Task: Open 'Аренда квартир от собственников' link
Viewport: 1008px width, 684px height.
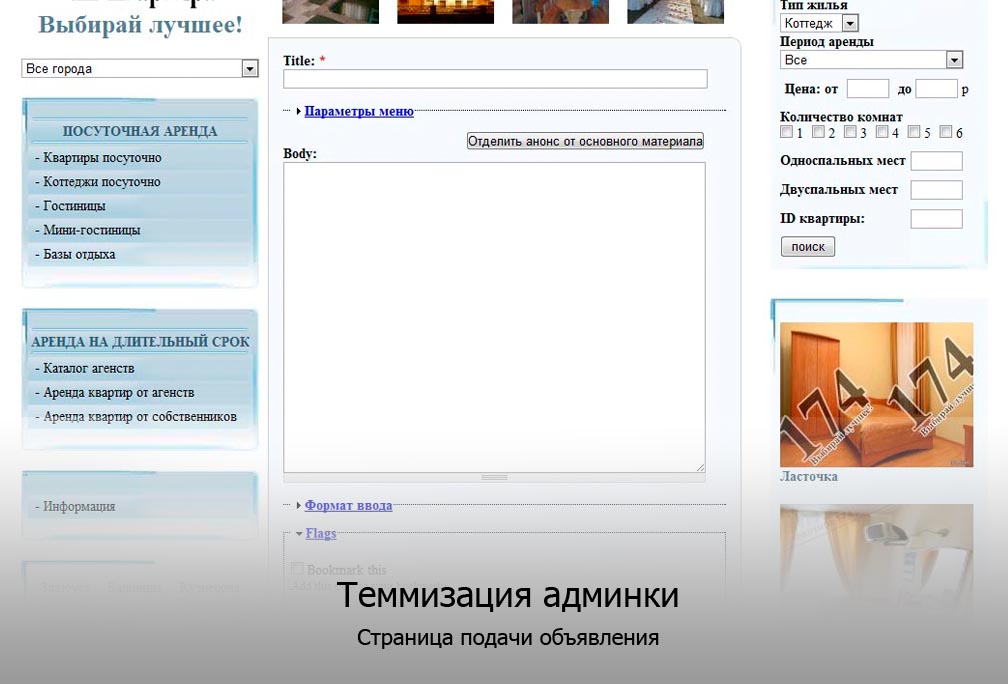Action: [140, 417]
